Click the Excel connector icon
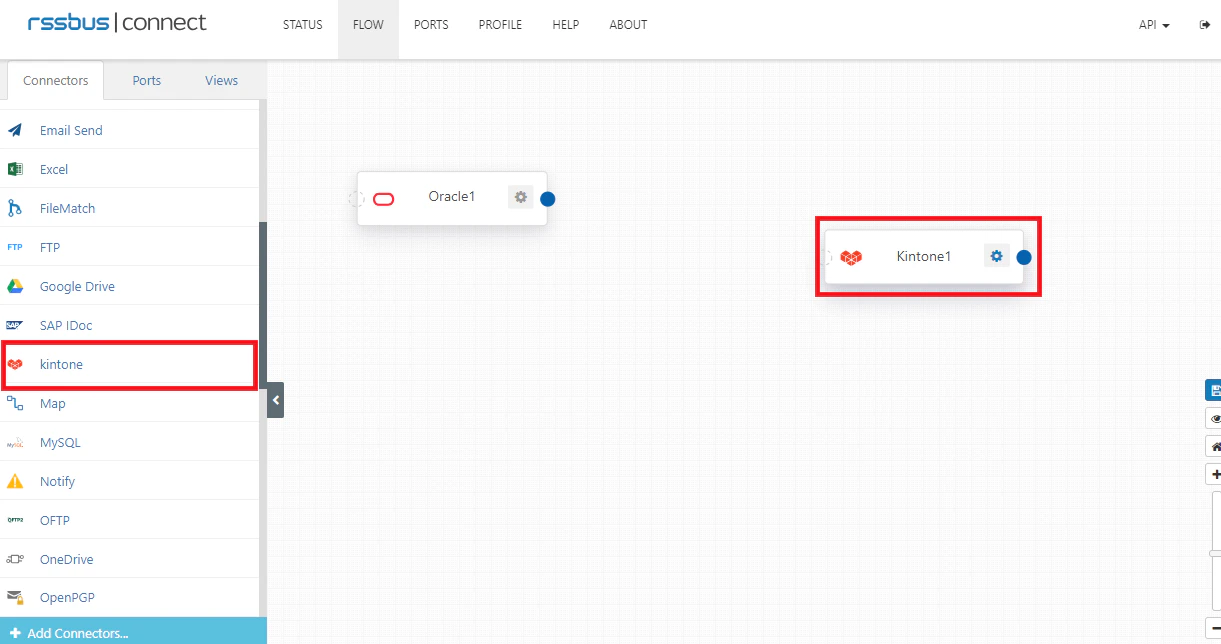 [15, 169]
